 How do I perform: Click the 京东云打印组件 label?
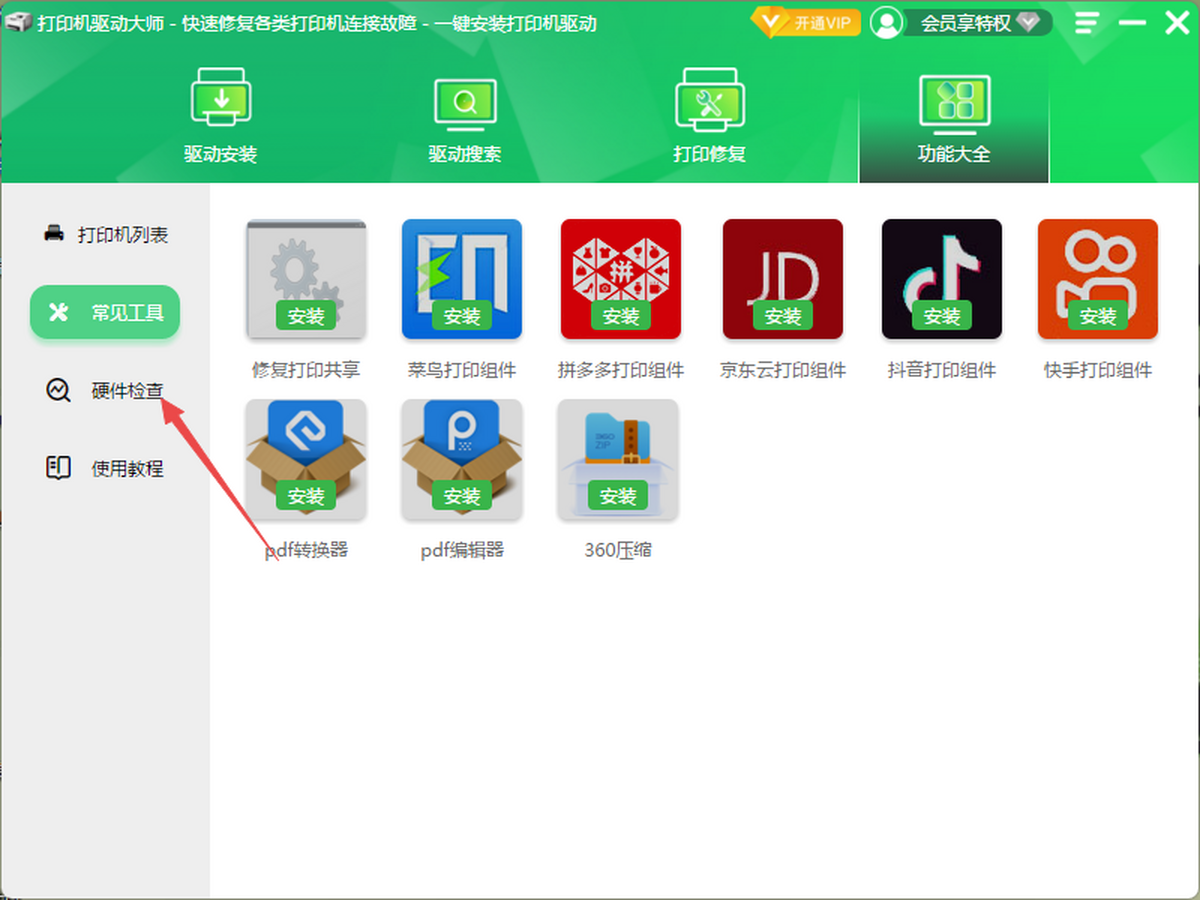pyautogui.click(x=783, y=370)
